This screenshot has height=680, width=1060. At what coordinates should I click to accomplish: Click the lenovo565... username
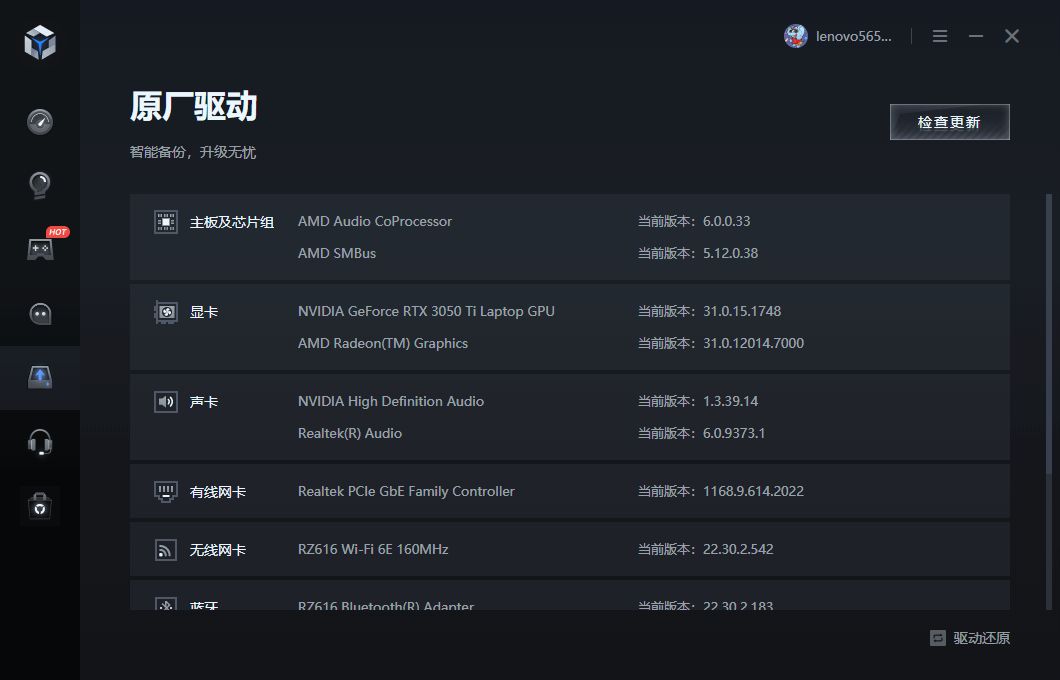point(853,37)
